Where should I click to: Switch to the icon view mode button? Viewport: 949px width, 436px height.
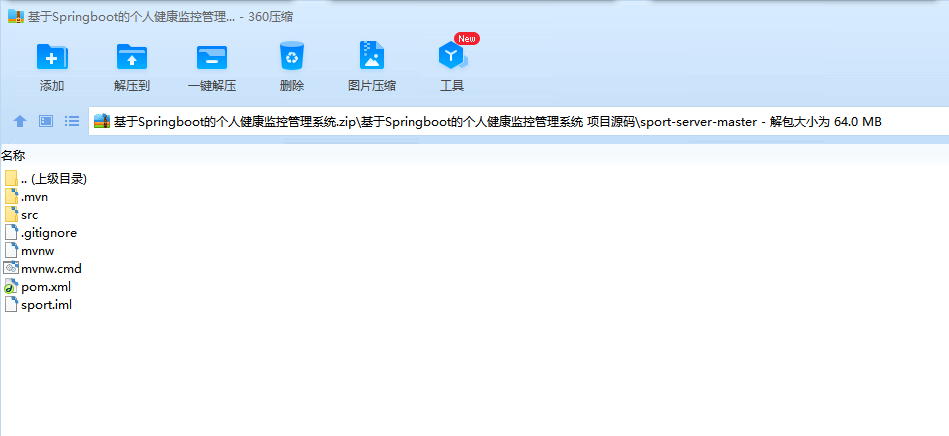pyautogui.click(x=46, y=121)
